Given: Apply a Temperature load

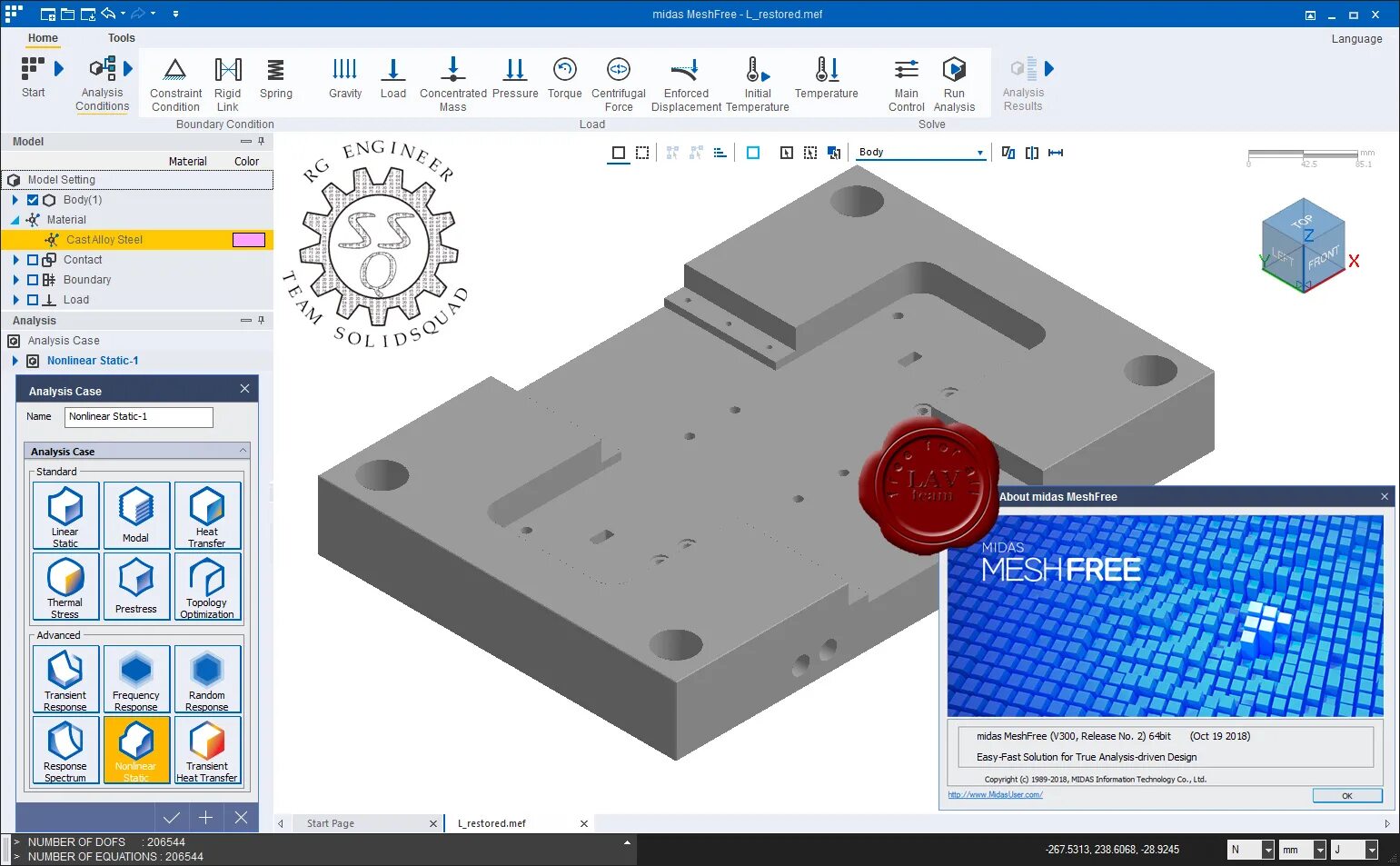Looking at the screenshot, I should [826, 78].
